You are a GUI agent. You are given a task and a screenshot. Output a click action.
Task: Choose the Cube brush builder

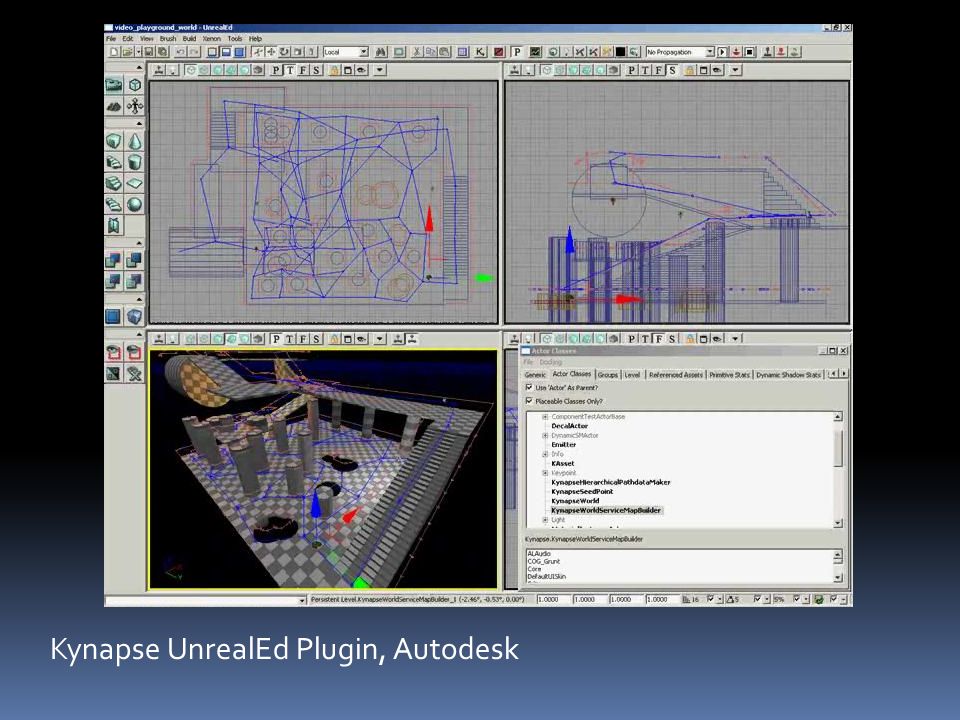[x=114, y=141]
